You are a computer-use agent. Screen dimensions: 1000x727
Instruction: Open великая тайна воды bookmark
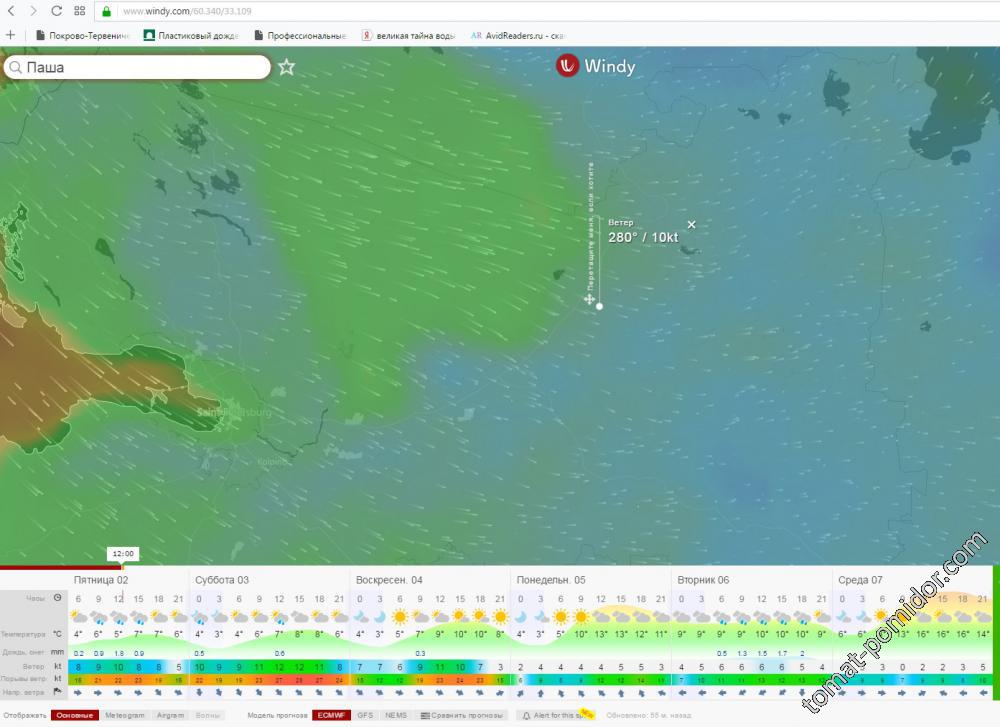(410, 35)
